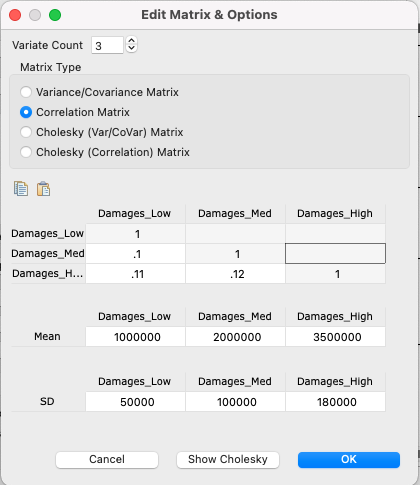Confirm with the OK button
Image resolution: width=420 pixels, height=485 pixels.
[349, 460]
